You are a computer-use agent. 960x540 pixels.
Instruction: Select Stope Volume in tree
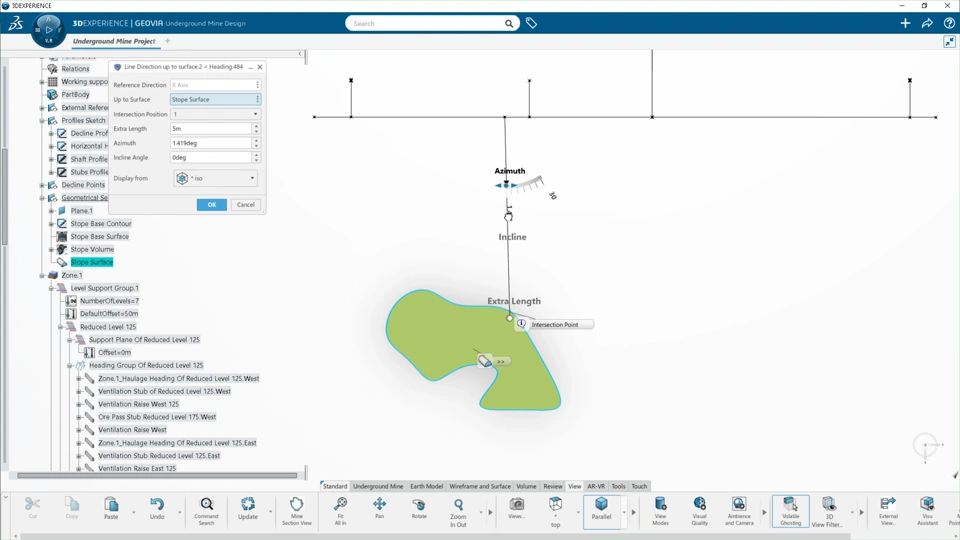click(x=92, y=249)
